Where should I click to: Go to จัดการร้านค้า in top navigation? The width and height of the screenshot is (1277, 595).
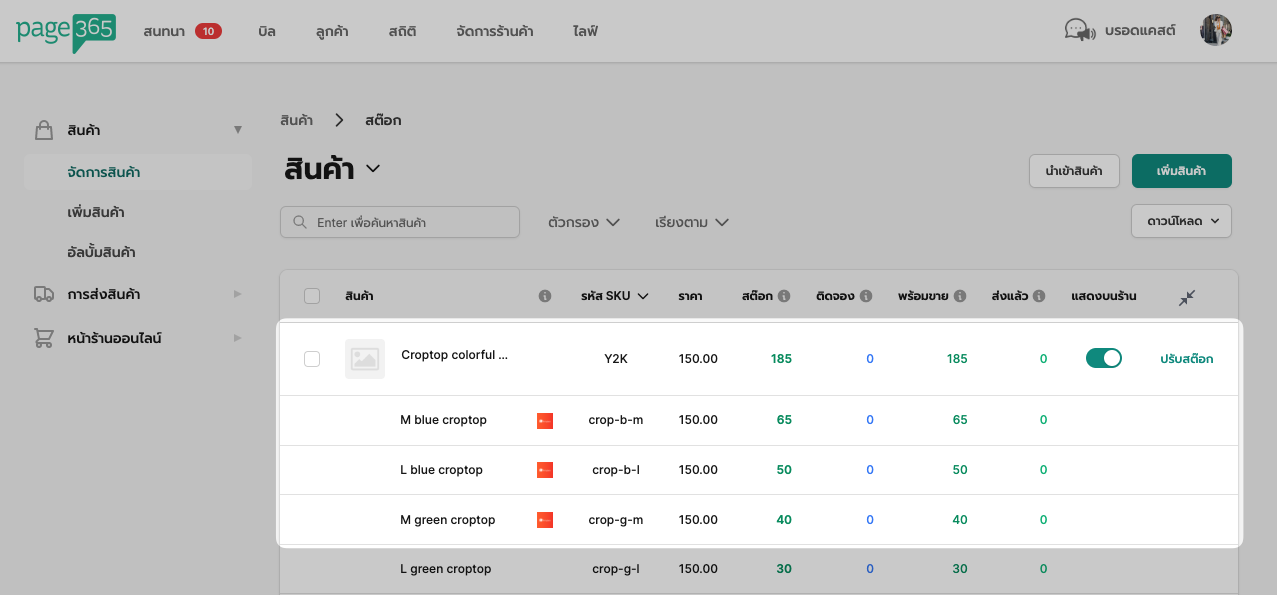[x=494, y=31]
